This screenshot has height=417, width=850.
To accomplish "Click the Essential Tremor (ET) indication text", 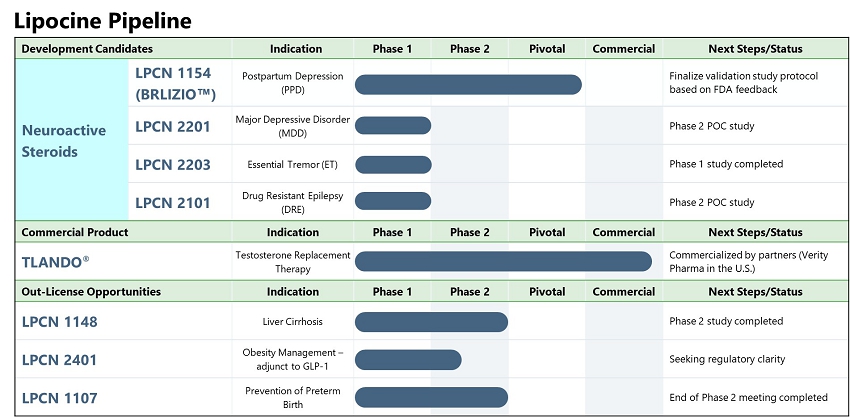I will click(x=292, y=164).
